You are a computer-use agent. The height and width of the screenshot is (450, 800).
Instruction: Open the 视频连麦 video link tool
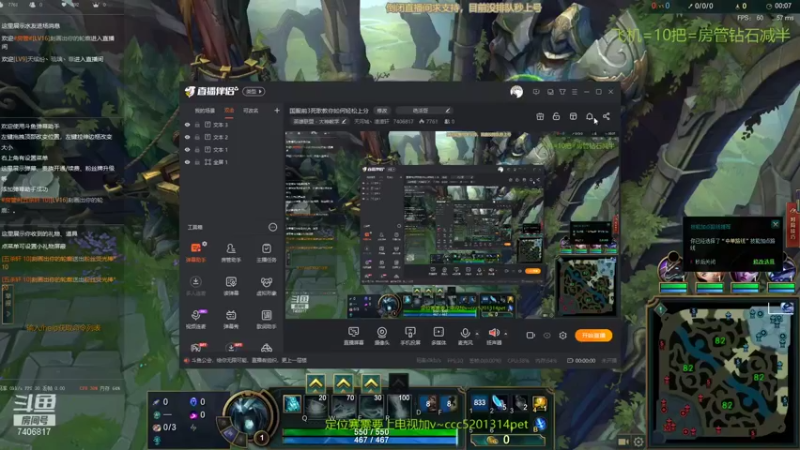click(x=196, y=319)
